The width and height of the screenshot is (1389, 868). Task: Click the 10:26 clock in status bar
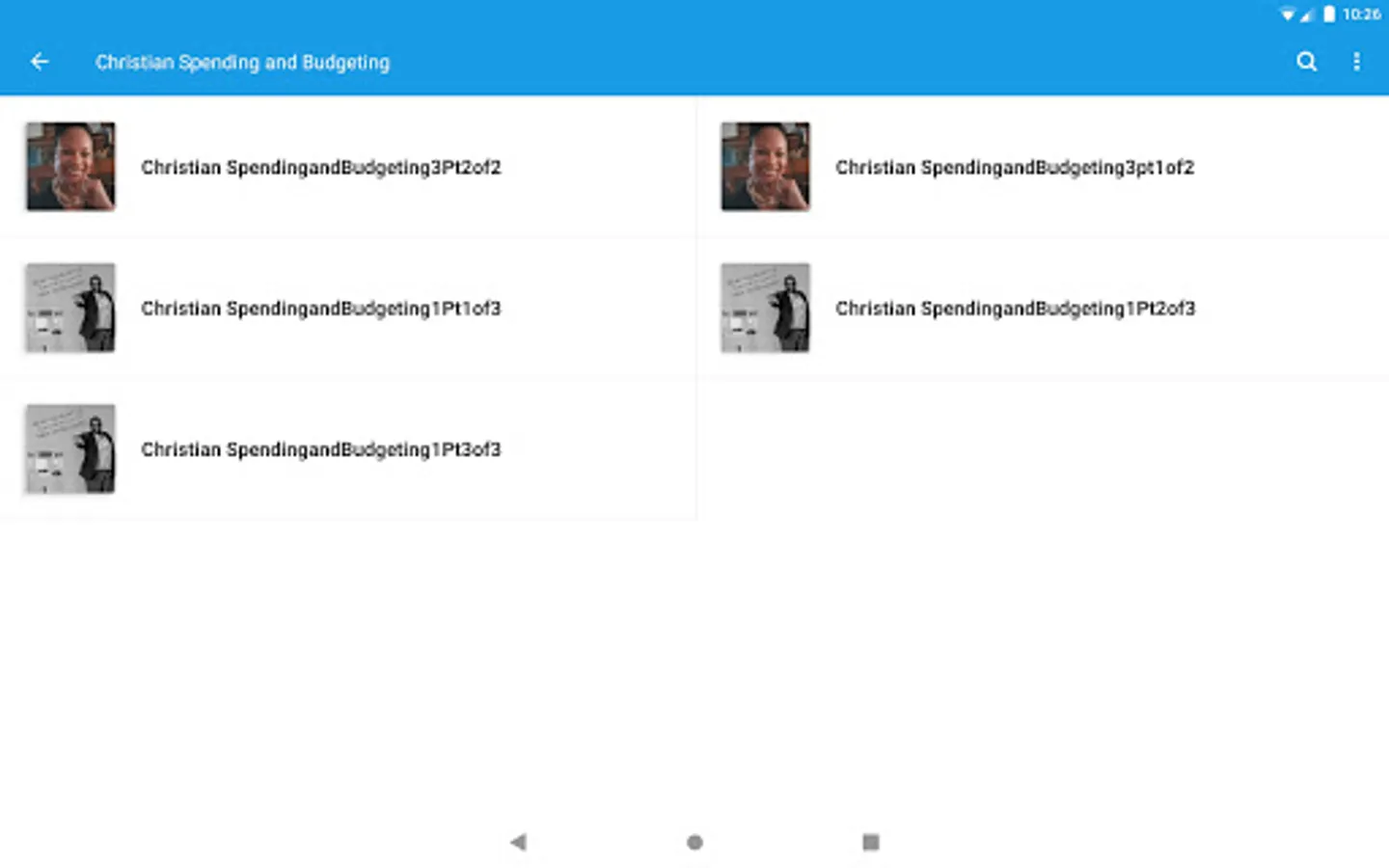coord(1361,14)
